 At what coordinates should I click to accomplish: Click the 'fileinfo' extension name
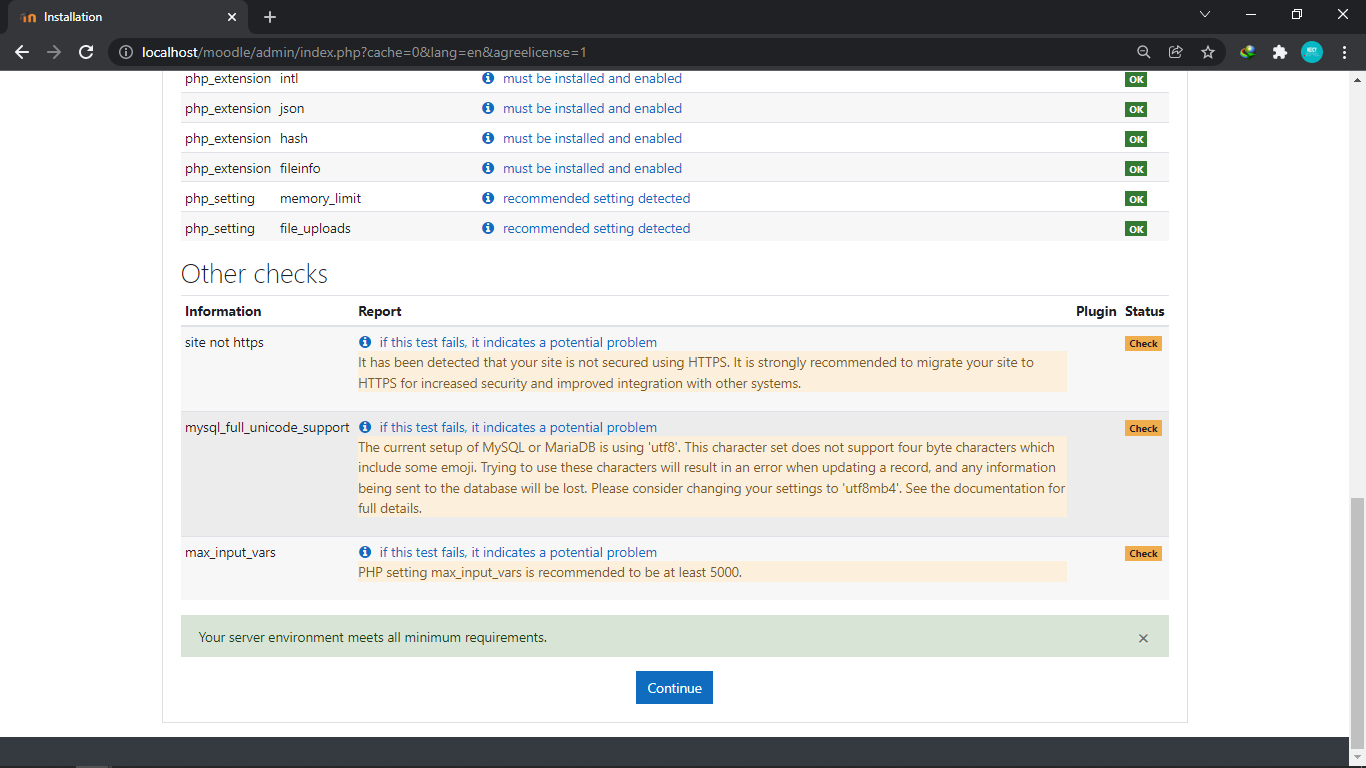pos(300,168)
